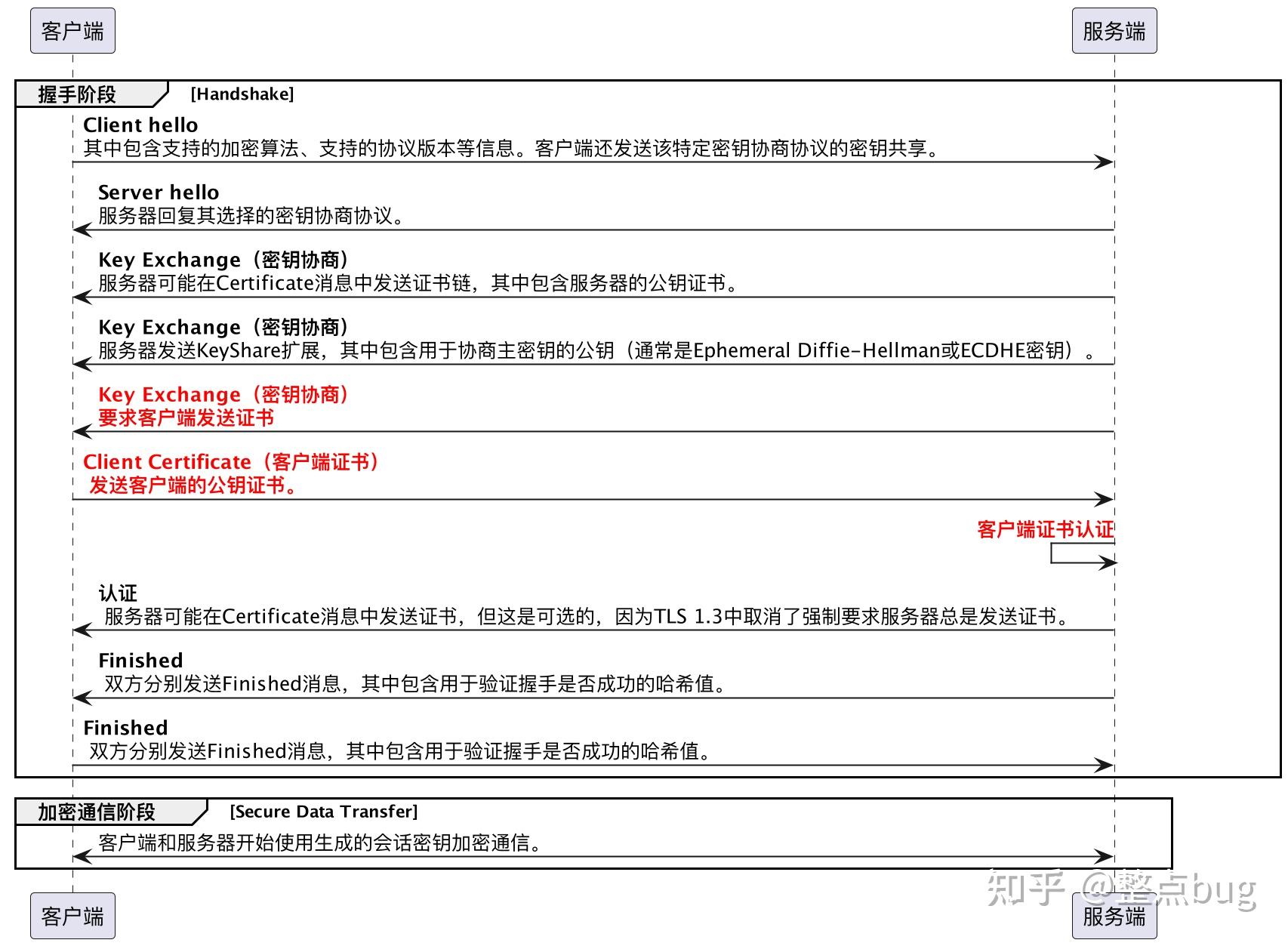
Task: Select the Server hello message title
Action: [158, 192]
